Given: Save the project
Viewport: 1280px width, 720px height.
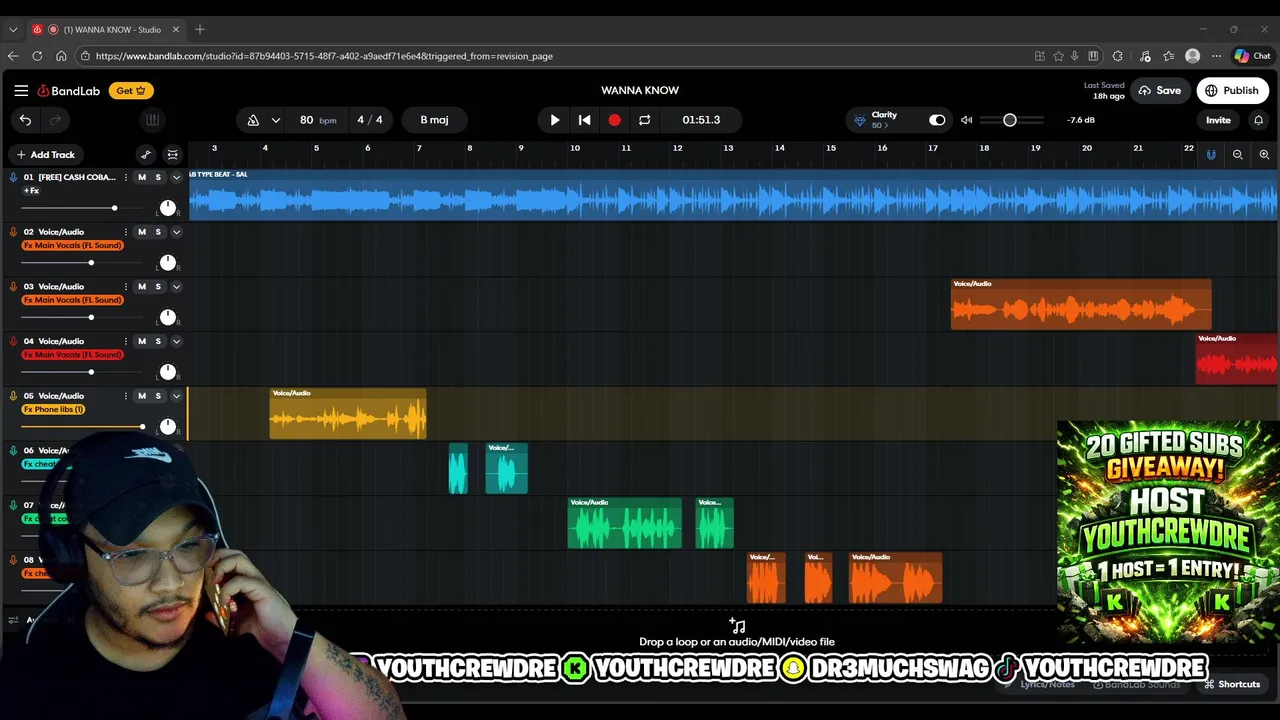Looking at the screenshot, I should point(1159,91).
